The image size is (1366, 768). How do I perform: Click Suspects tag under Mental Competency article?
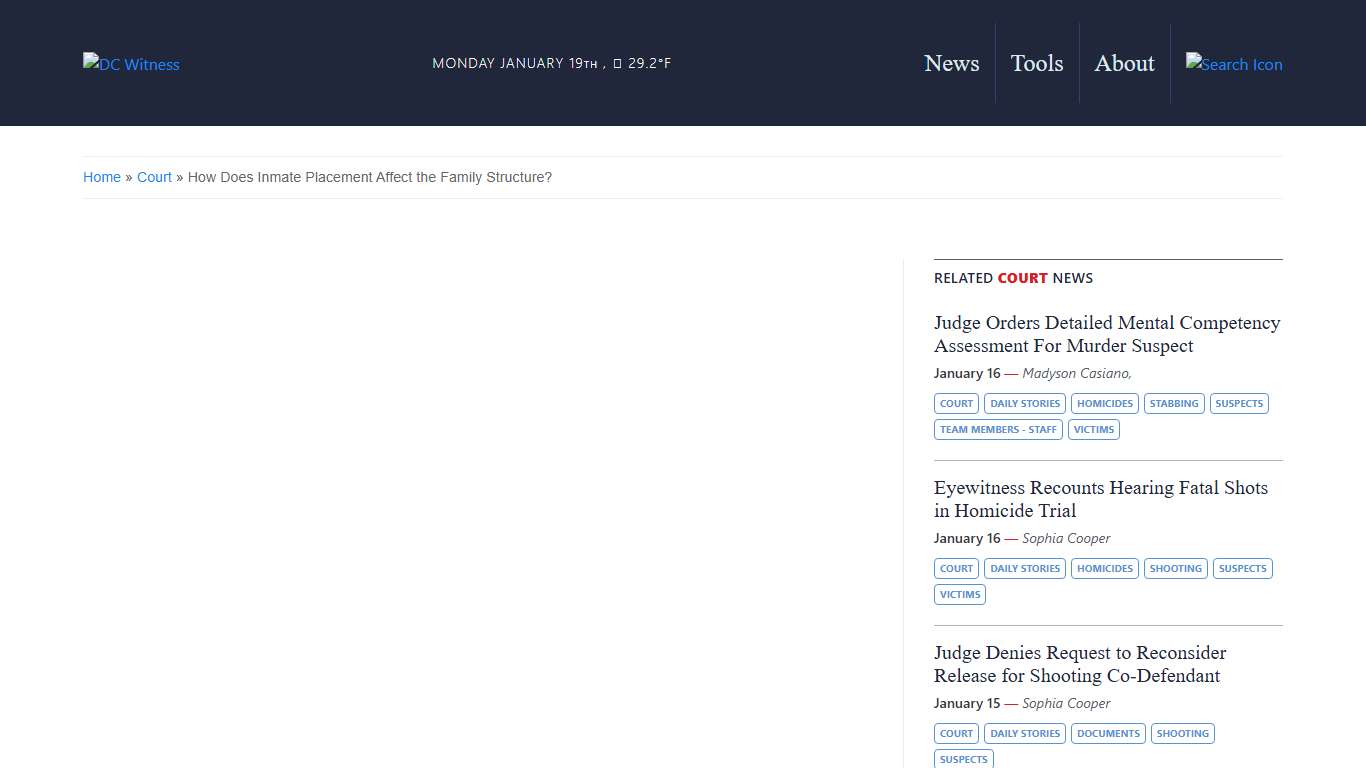(1239, 404)
